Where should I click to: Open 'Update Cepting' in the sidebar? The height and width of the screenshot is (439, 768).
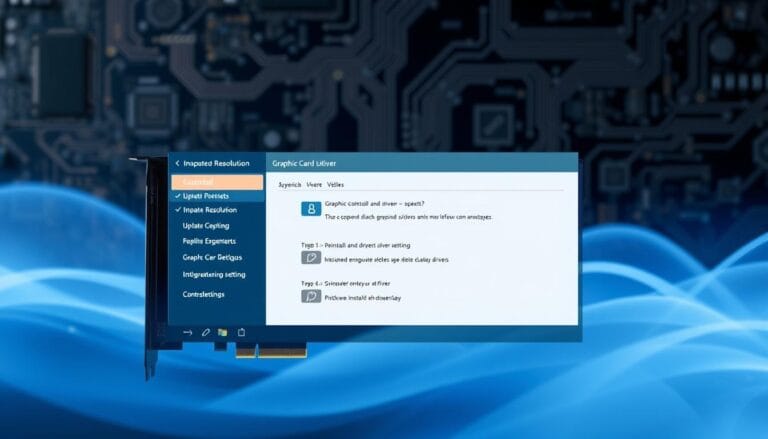pos(206,226)
